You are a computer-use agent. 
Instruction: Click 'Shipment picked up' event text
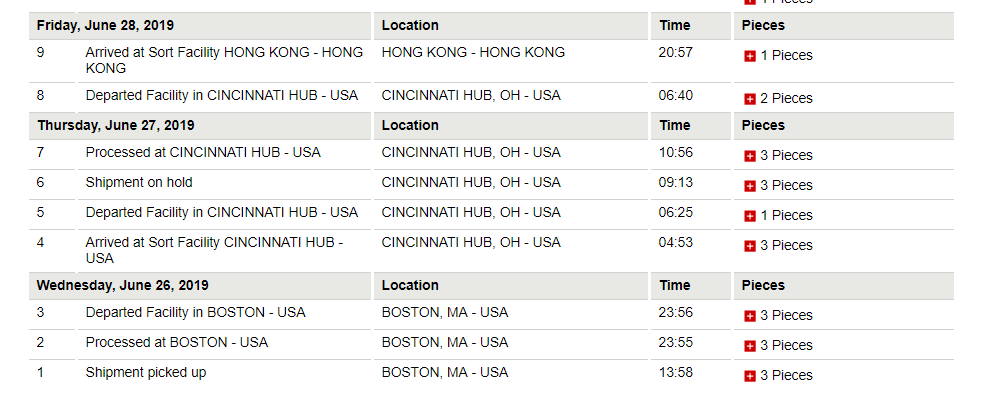145,372
